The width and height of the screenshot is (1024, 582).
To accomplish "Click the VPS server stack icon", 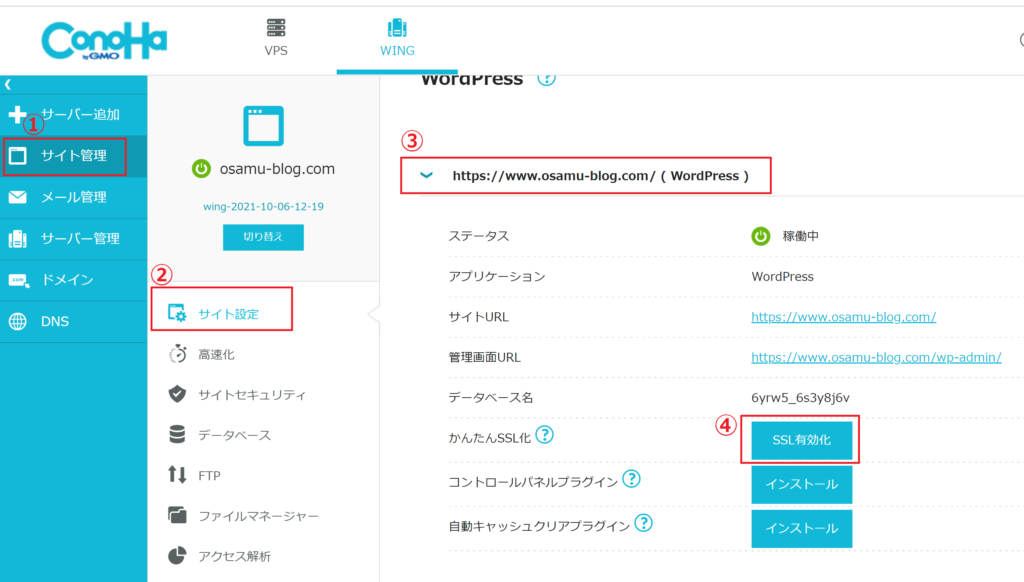I will (276, 28).
